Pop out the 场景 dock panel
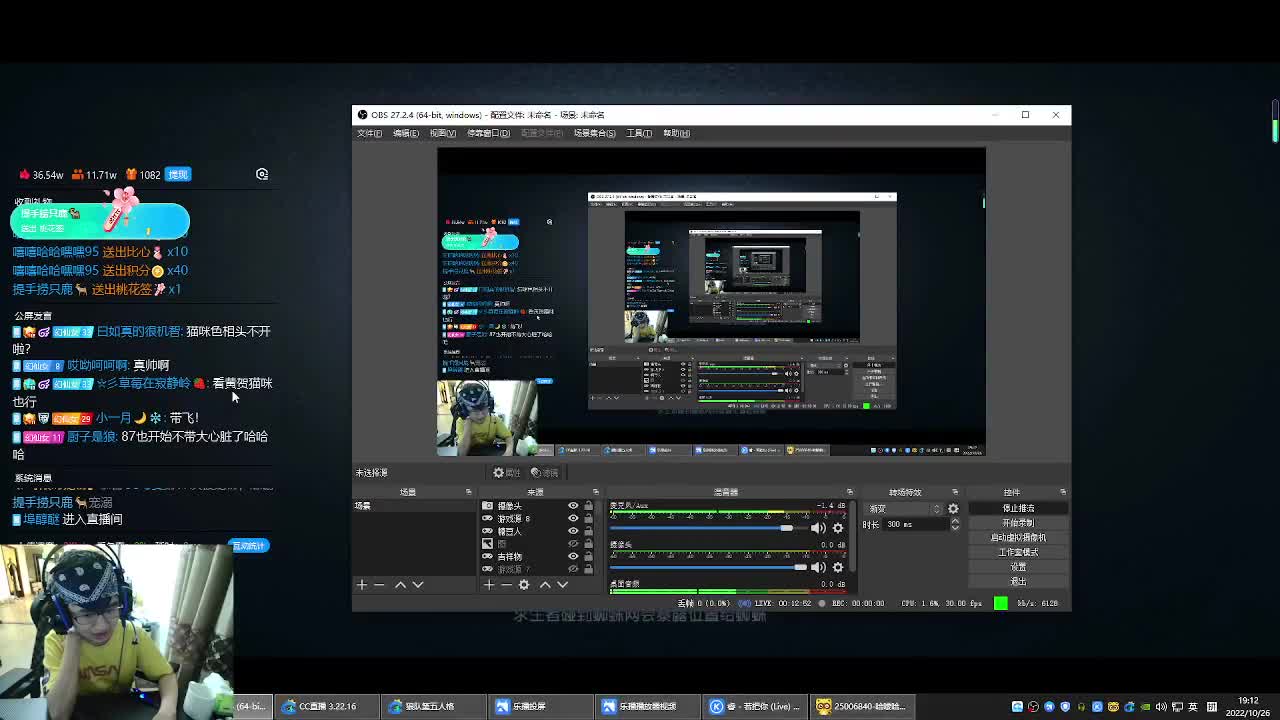The width and height of the screenshot is (1280, 720). tap(468, 492)
